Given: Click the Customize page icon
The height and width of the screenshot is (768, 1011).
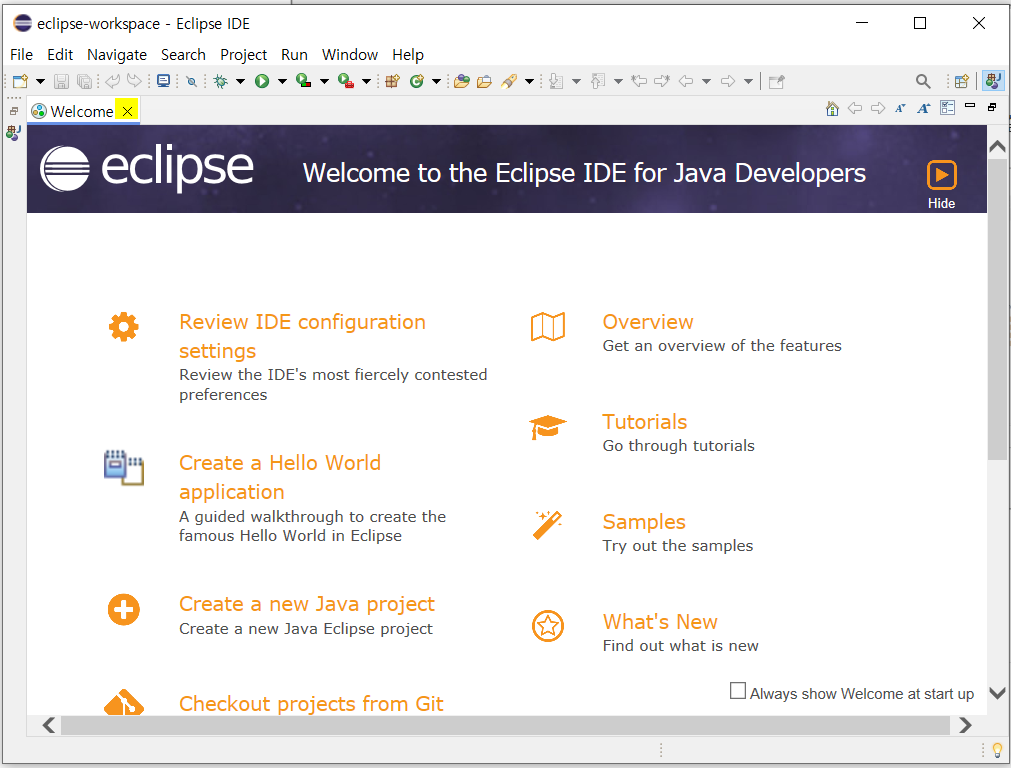Looking at the screenshot, I should tap(947, 108).
